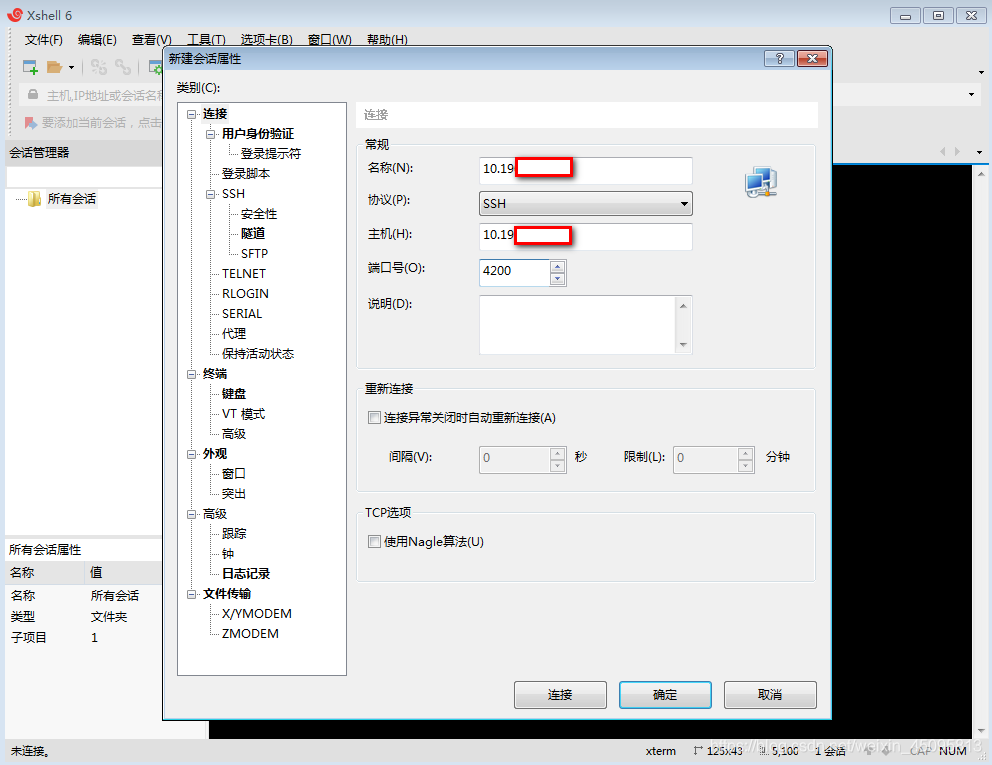Select X/YMODEM under 文件传输
The height and width of the screenshot is (765, 992).
(257, 614)
